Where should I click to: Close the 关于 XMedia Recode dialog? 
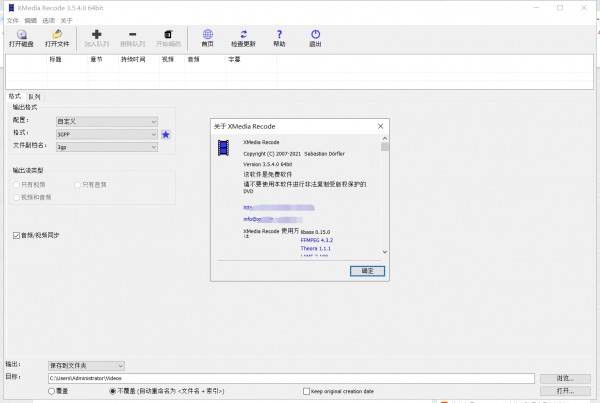click(x=380, y=126)
